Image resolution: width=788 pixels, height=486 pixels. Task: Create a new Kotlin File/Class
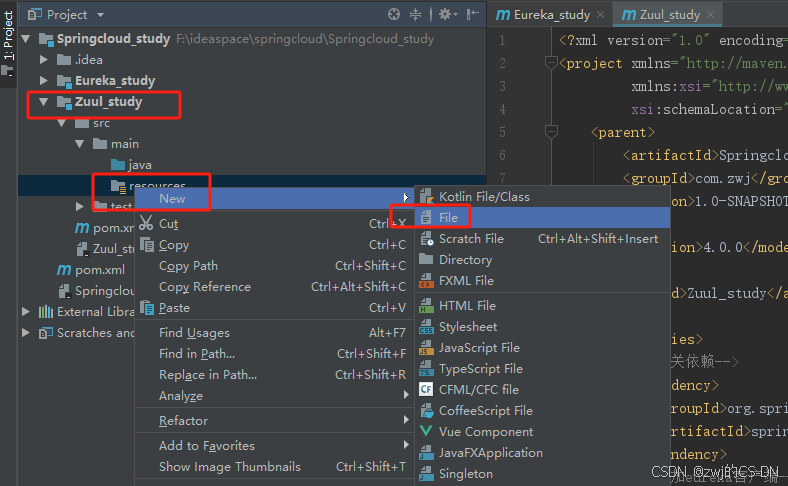pos(543,197)
